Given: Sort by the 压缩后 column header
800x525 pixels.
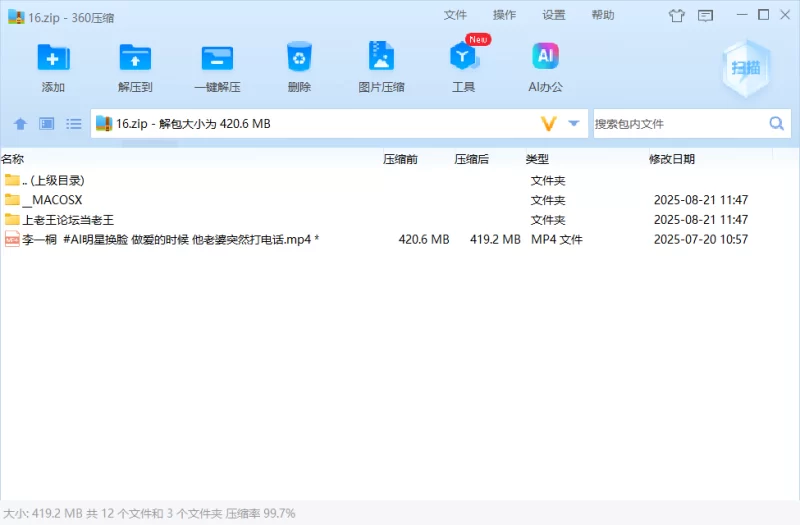Looking at the screenshot, I should [x=471, y=159].
